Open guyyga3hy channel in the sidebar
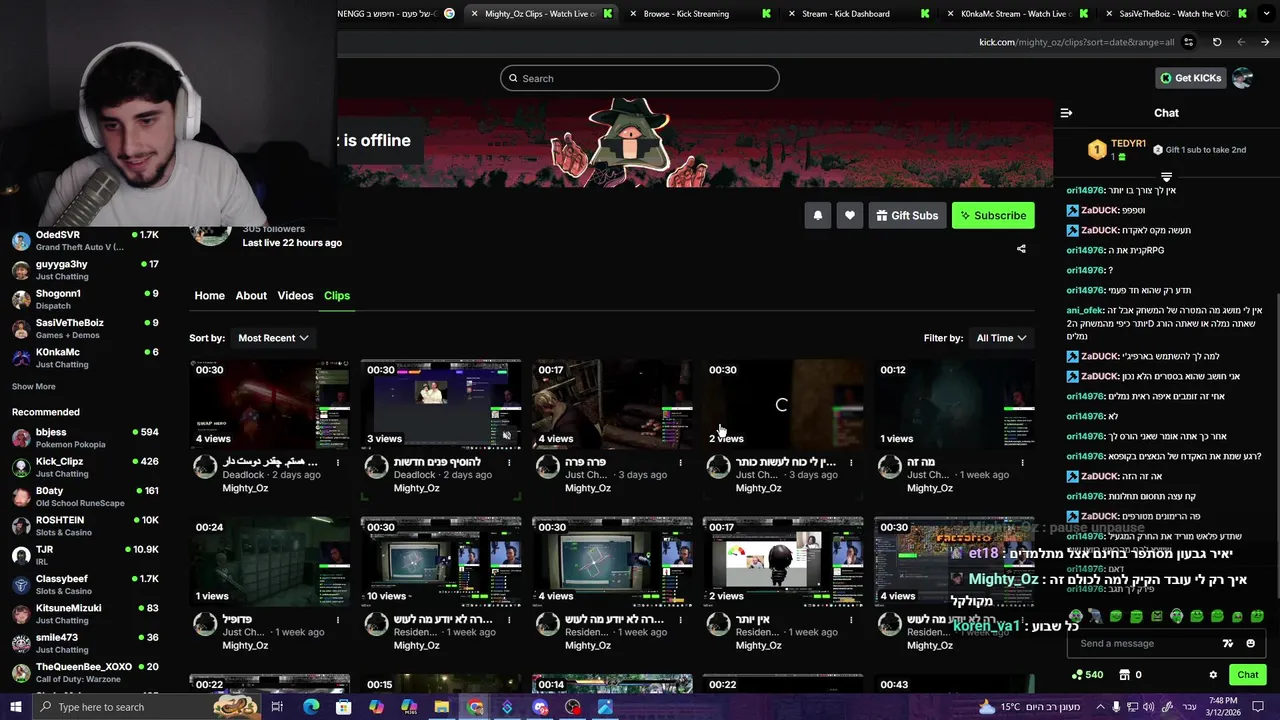This screenshot has width=1280, height=720. (85, 270)
